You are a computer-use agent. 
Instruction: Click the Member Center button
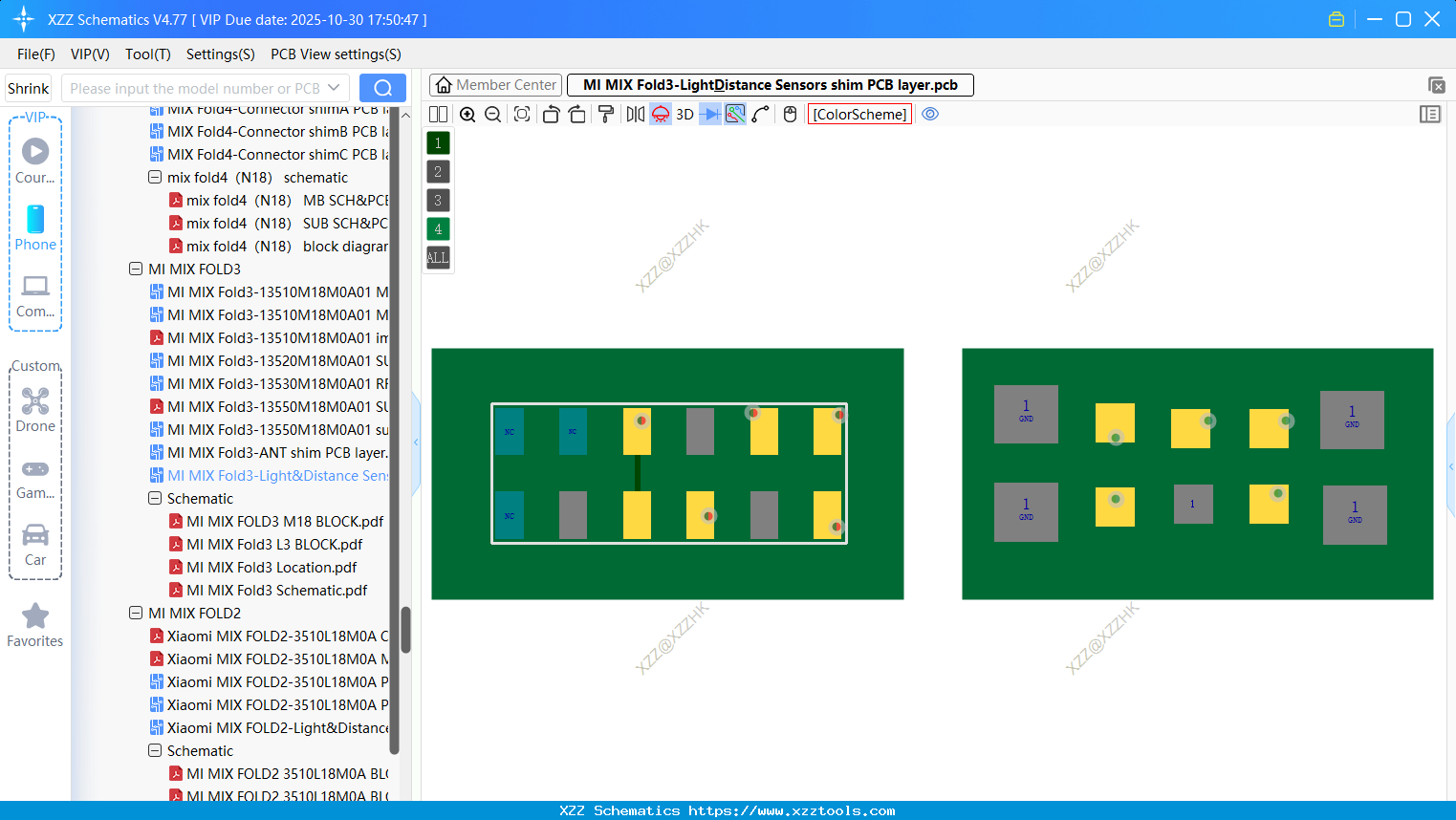495,84
